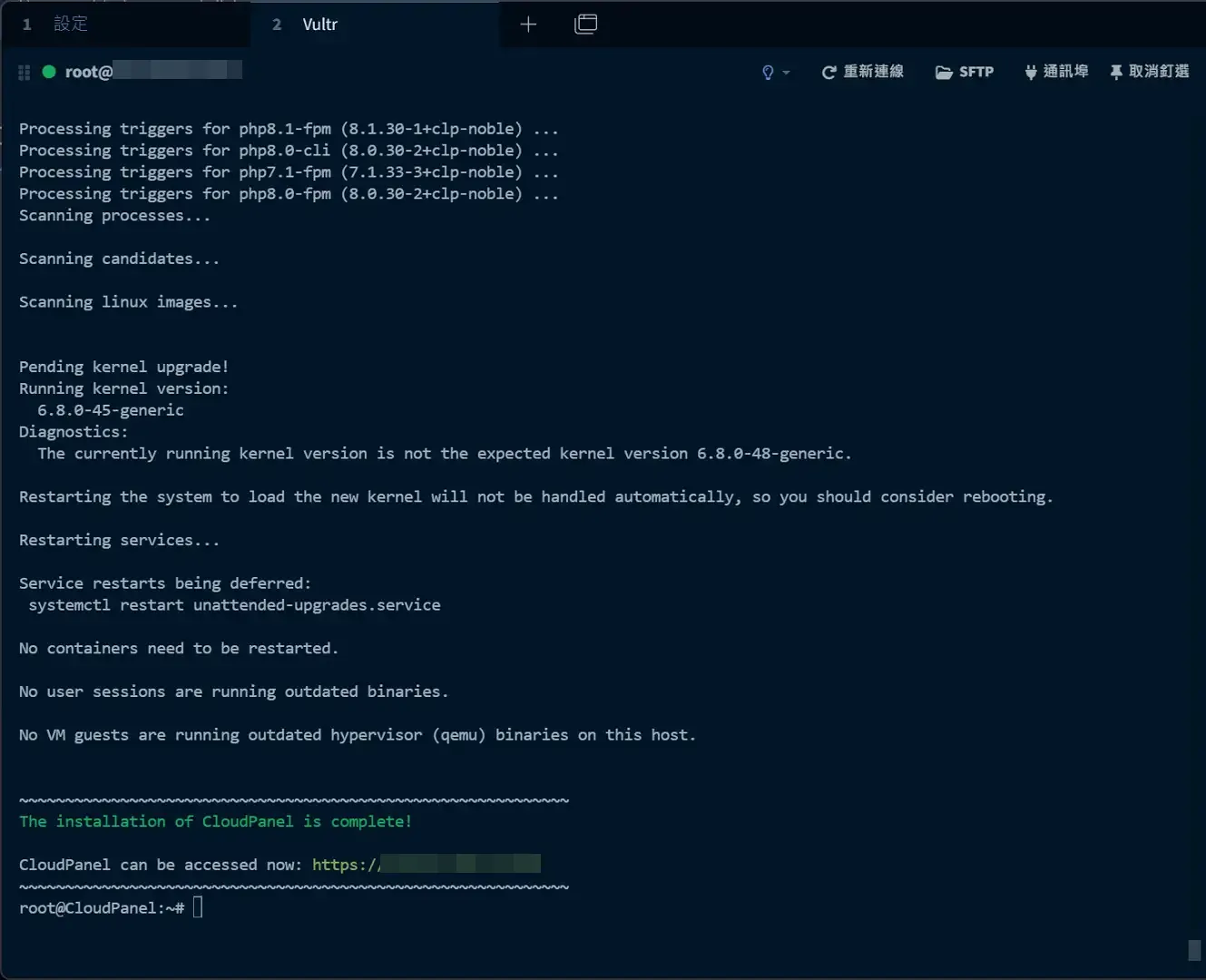
Task: Click the root@ session name in the header
Action: click(89, 73)
